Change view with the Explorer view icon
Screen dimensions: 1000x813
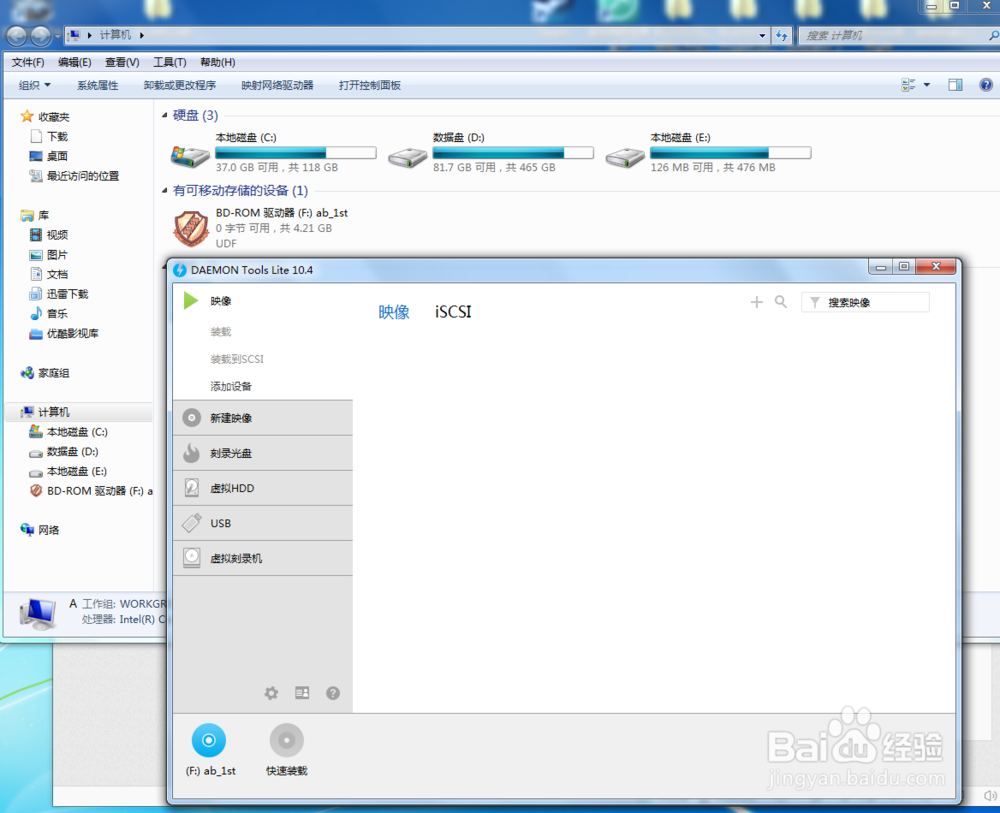(x=908, y=85)
